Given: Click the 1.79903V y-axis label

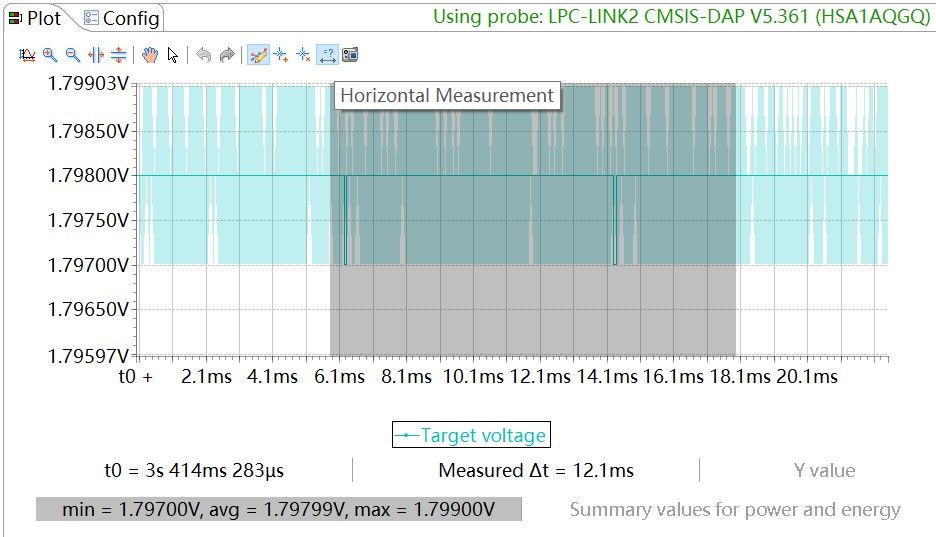Looking at the screenshot, I should click(x=88, y=84).
